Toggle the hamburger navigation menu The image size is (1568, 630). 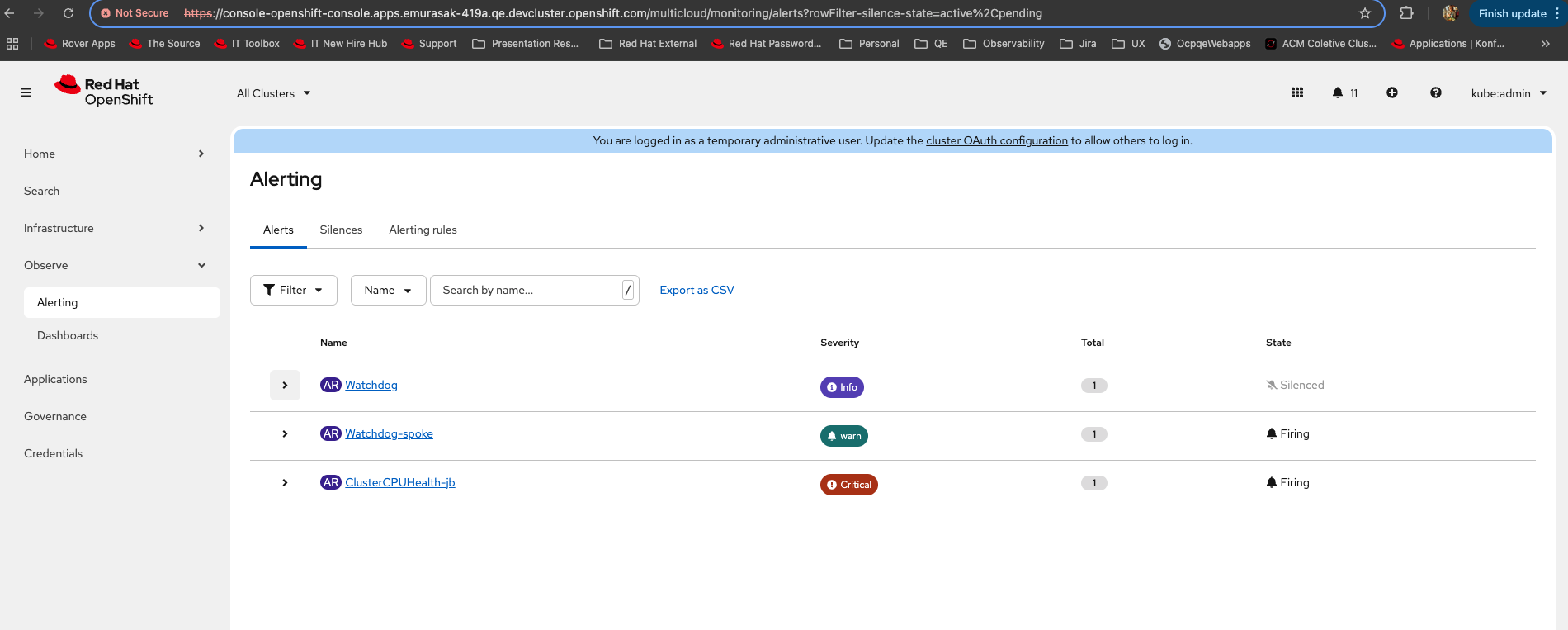click(26, 93)
